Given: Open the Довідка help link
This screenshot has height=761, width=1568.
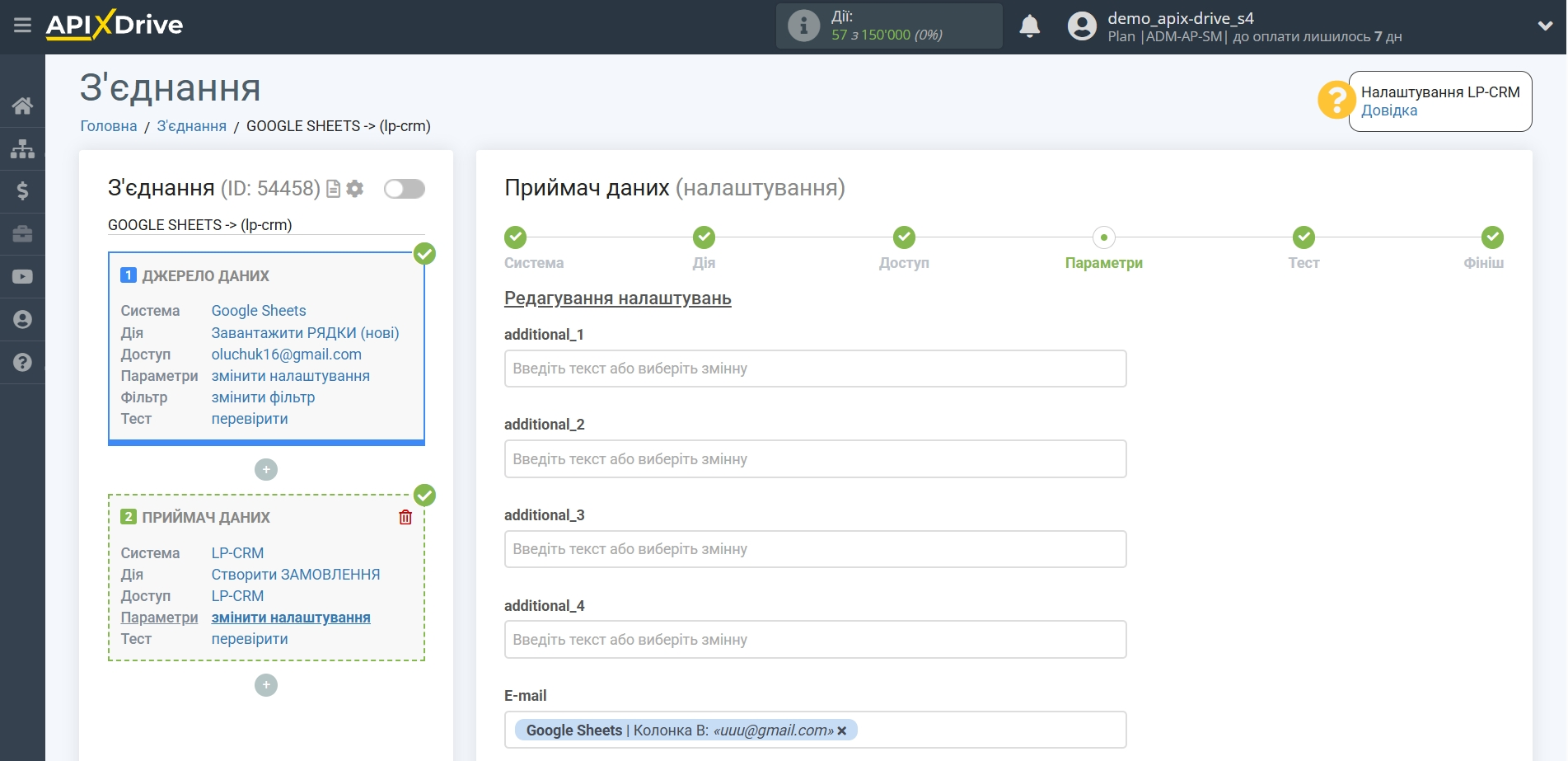Looking at the screenshot, I should [1389, 110].
